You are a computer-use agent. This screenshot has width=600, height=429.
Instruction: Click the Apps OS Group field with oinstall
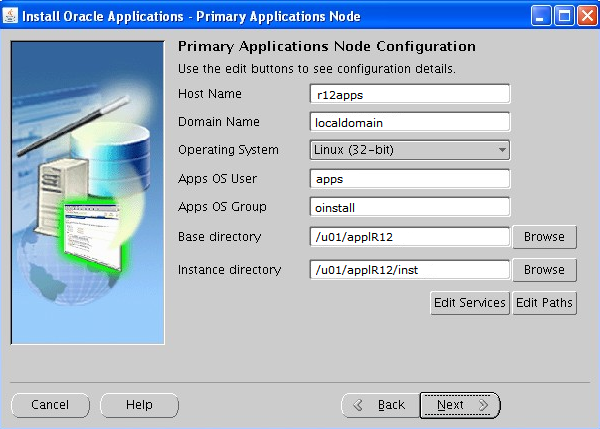coord(409,207)
